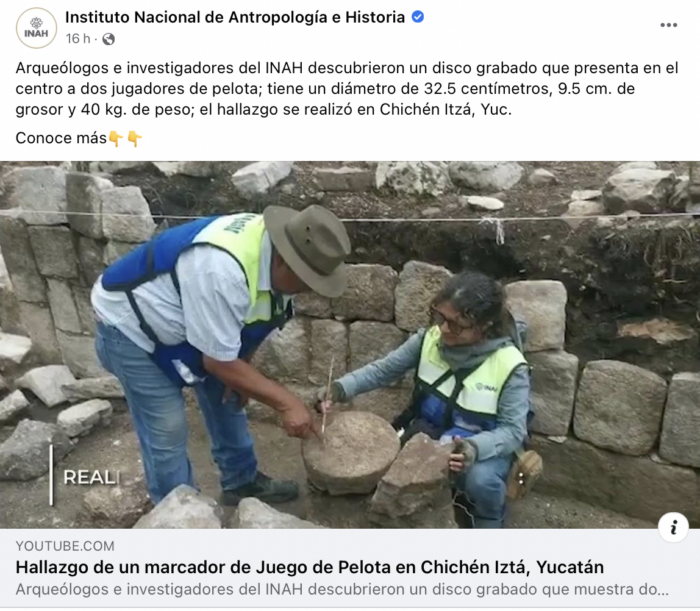This screenshot has height=611, width=700.
Task: Click the public globe privacy icon
Action: pos(108,39)
